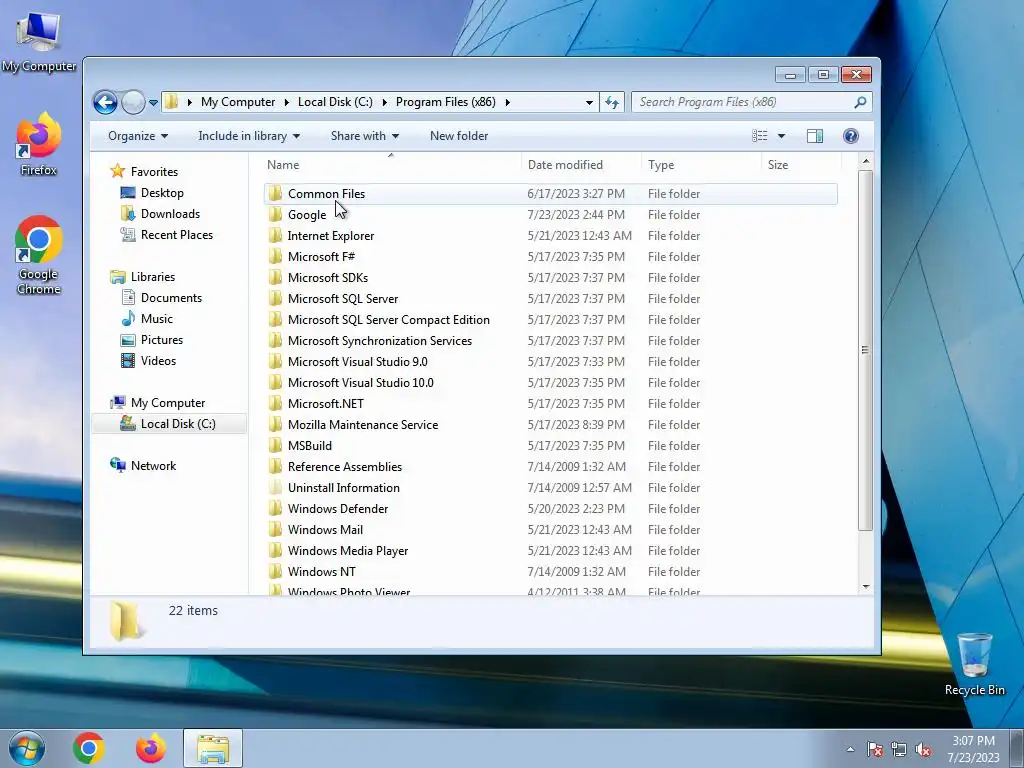Click the Help question mark icon

(850, 136)
